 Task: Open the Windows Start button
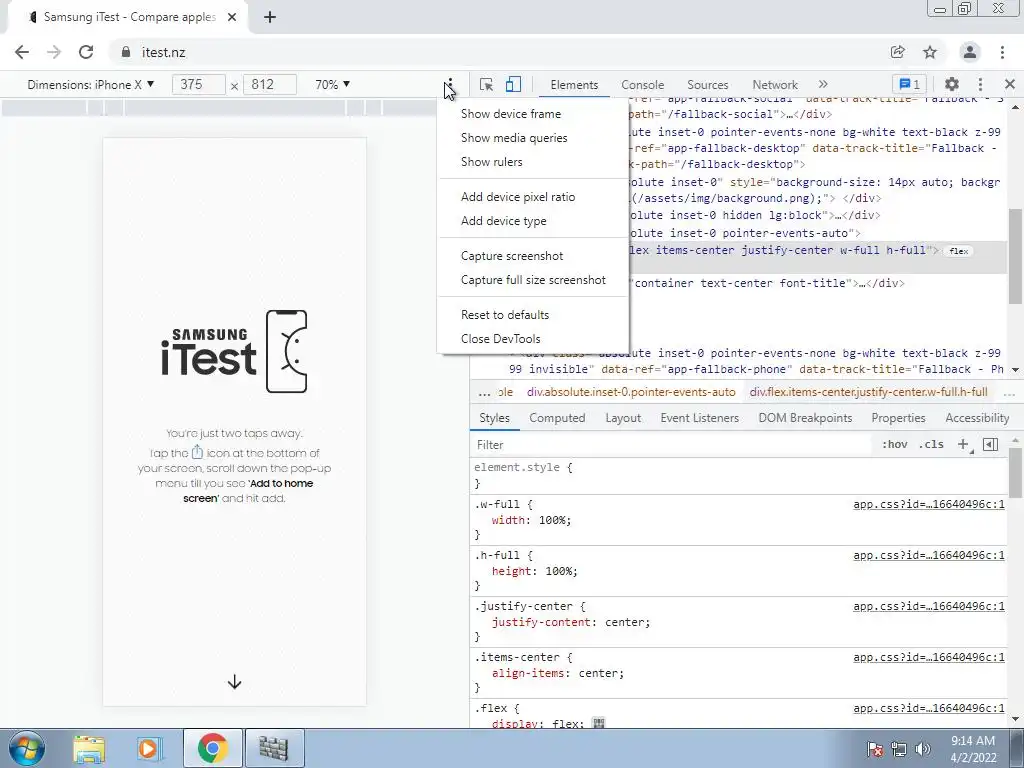27,748
